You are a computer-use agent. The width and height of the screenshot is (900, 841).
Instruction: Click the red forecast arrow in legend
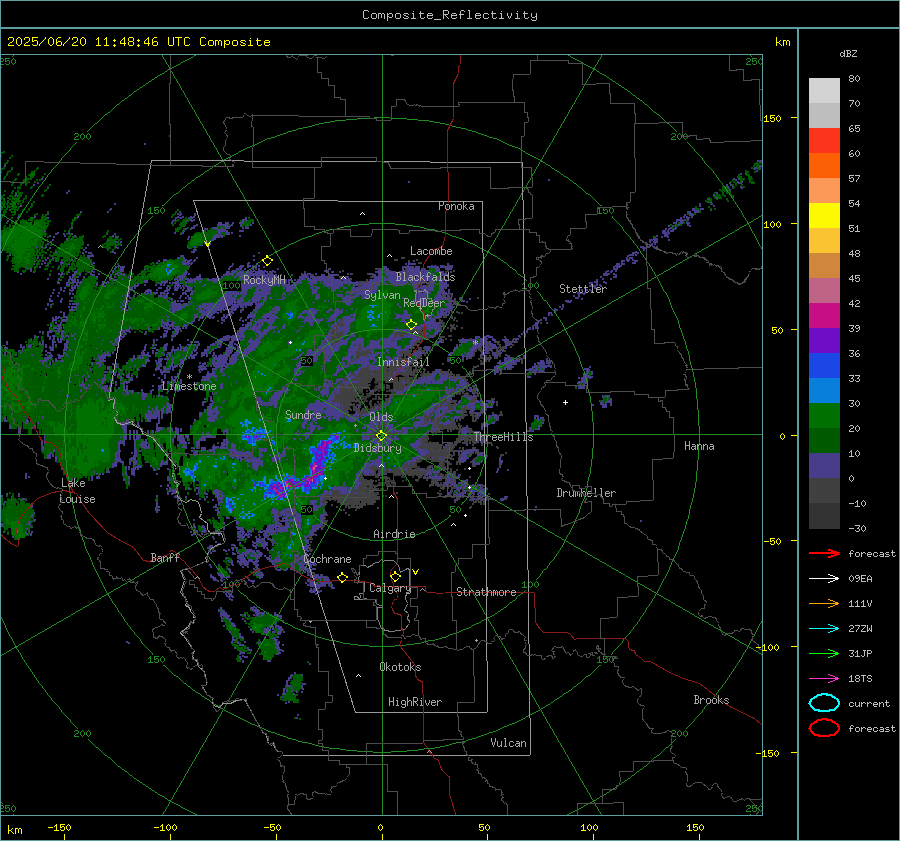click(824, 553)
